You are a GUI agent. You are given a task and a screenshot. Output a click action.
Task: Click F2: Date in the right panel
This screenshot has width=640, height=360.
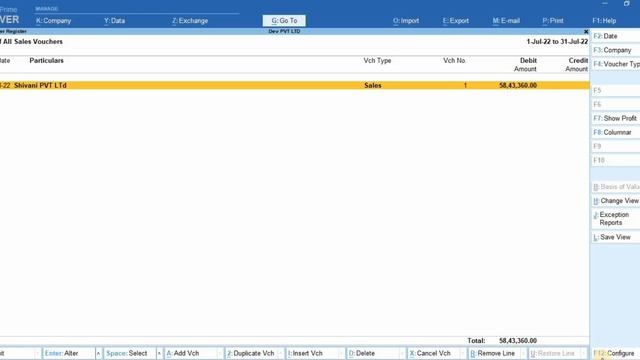pos(616,36)
